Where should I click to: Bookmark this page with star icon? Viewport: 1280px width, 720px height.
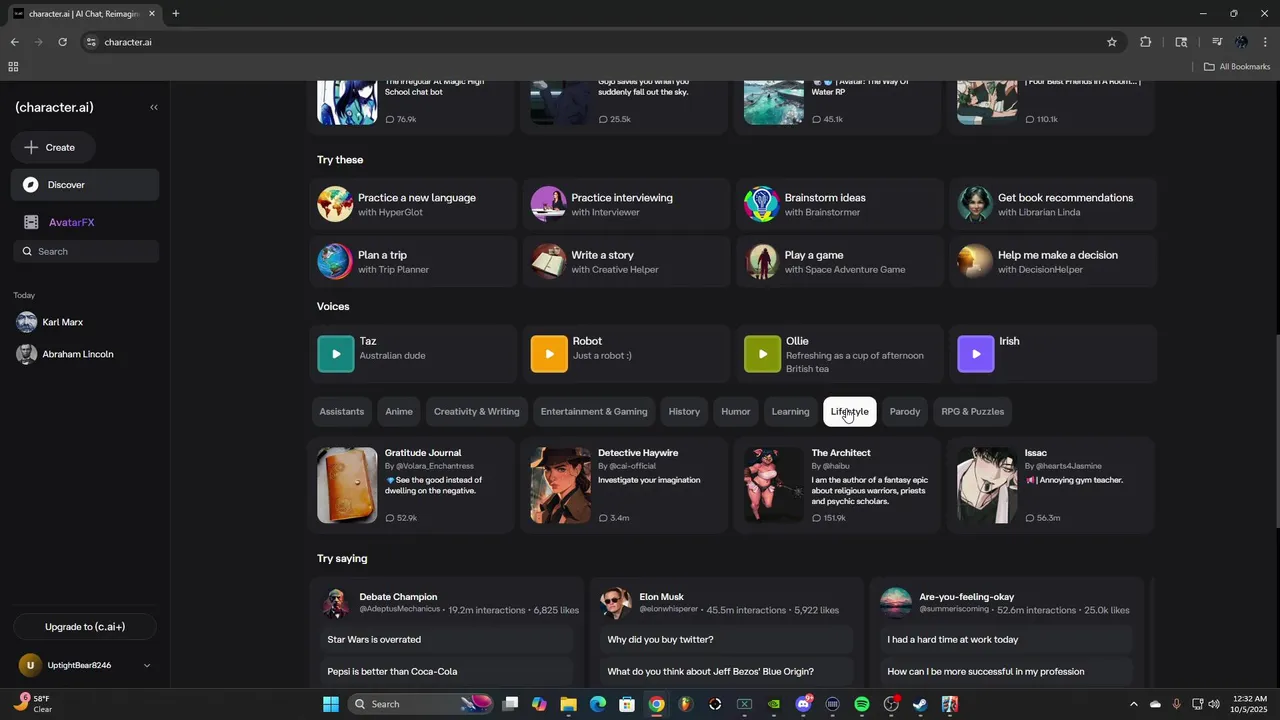click(1111, 42)
